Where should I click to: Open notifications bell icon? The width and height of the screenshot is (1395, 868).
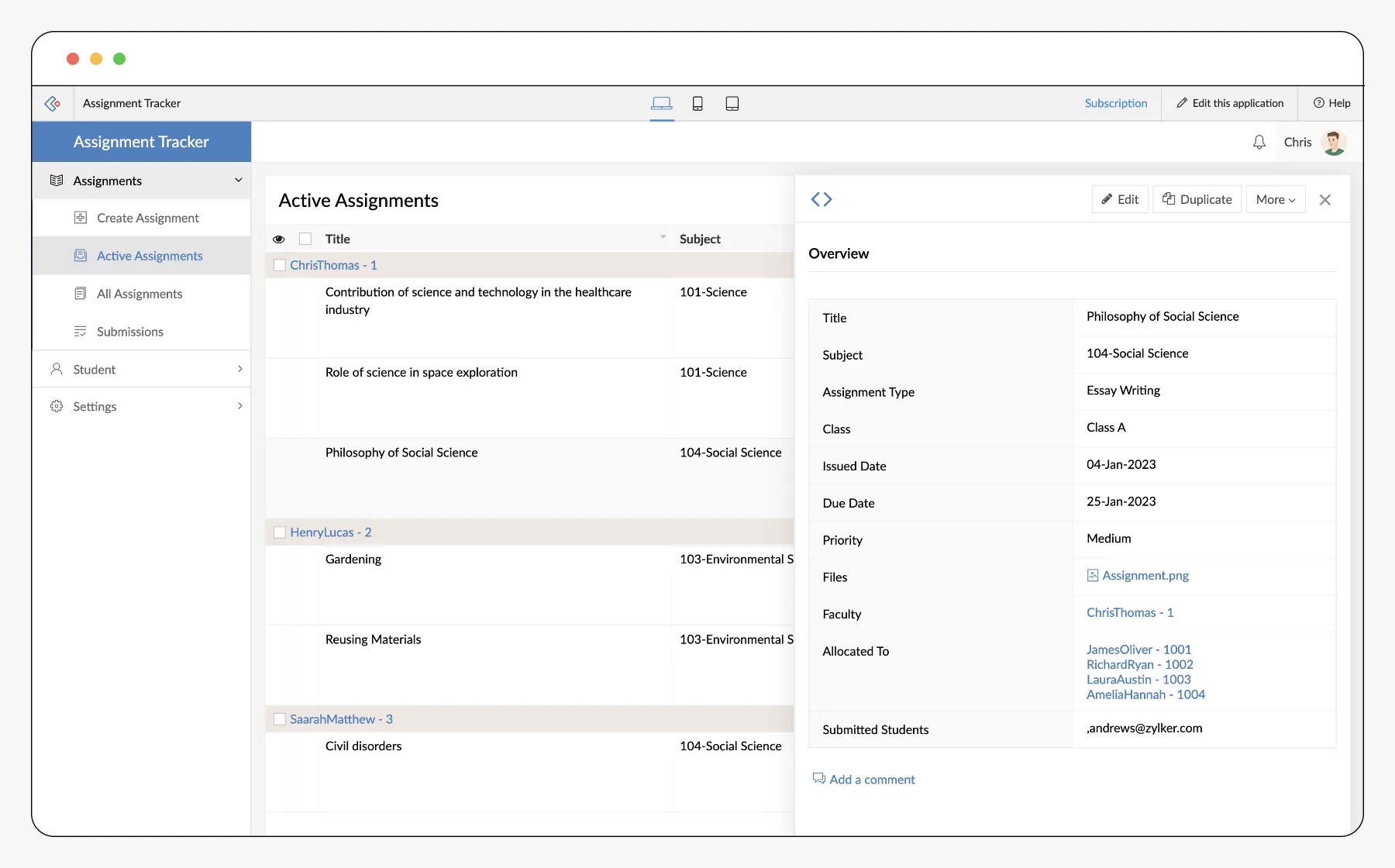[1259, 142]
